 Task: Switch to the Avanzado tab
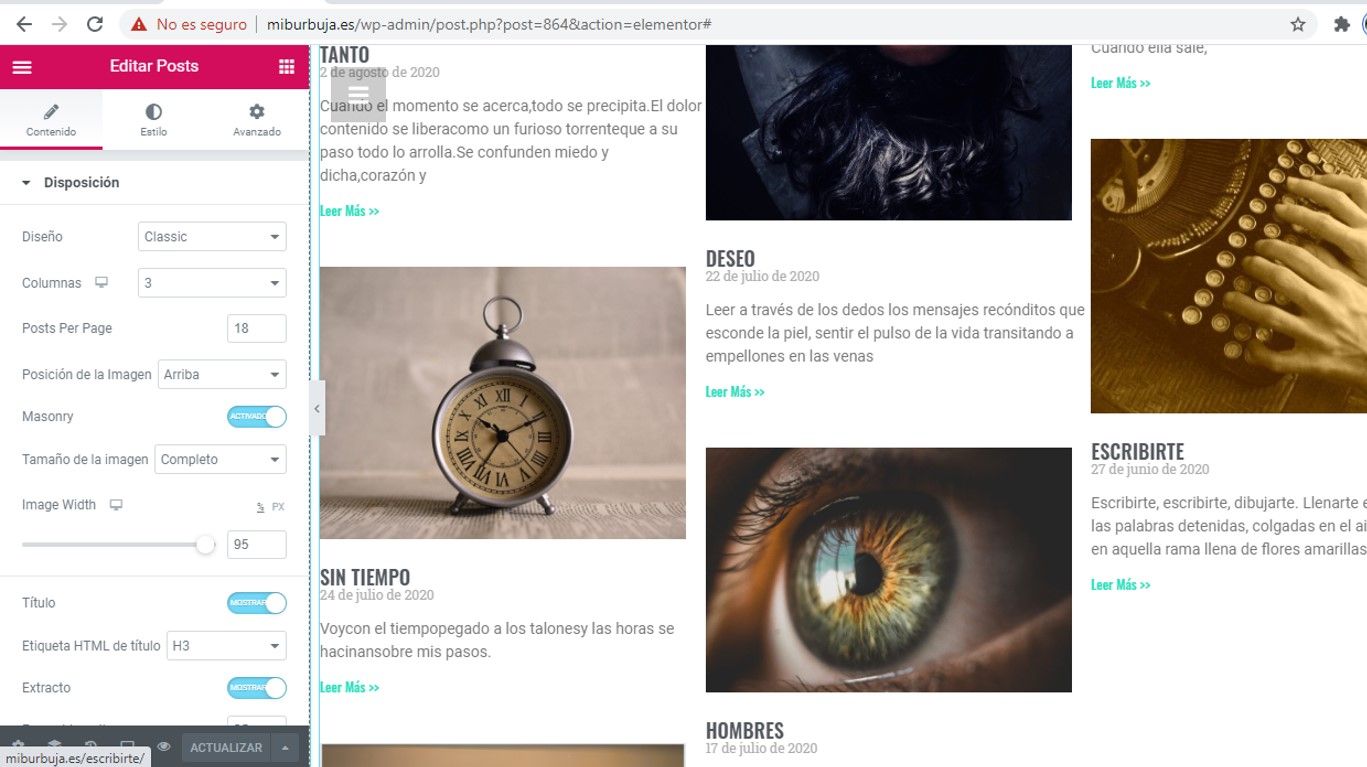(257, 119)
